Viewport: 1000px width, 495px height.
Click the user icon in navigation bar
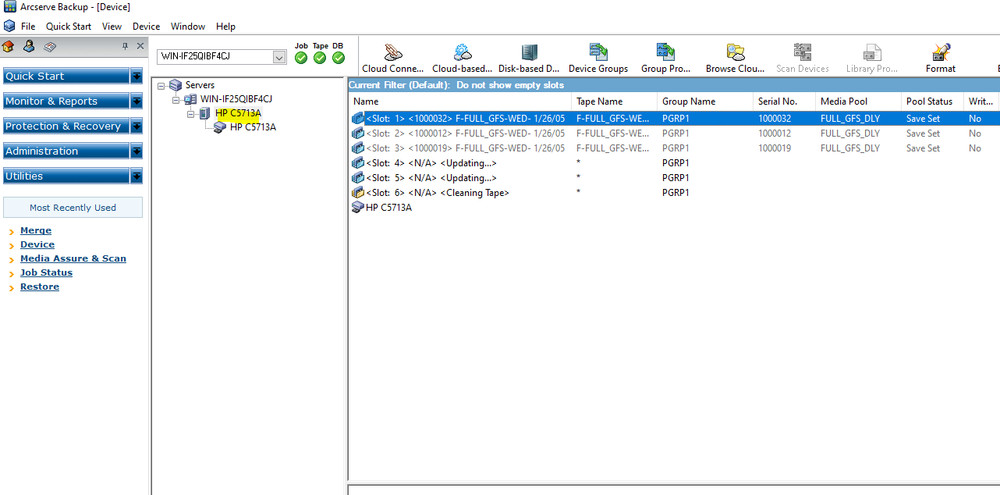[29, 47]
